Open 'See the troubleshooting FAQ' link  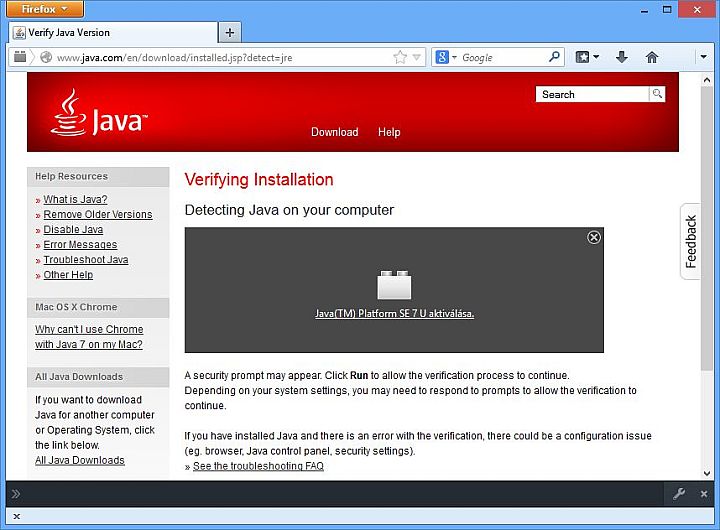[258, 466]
